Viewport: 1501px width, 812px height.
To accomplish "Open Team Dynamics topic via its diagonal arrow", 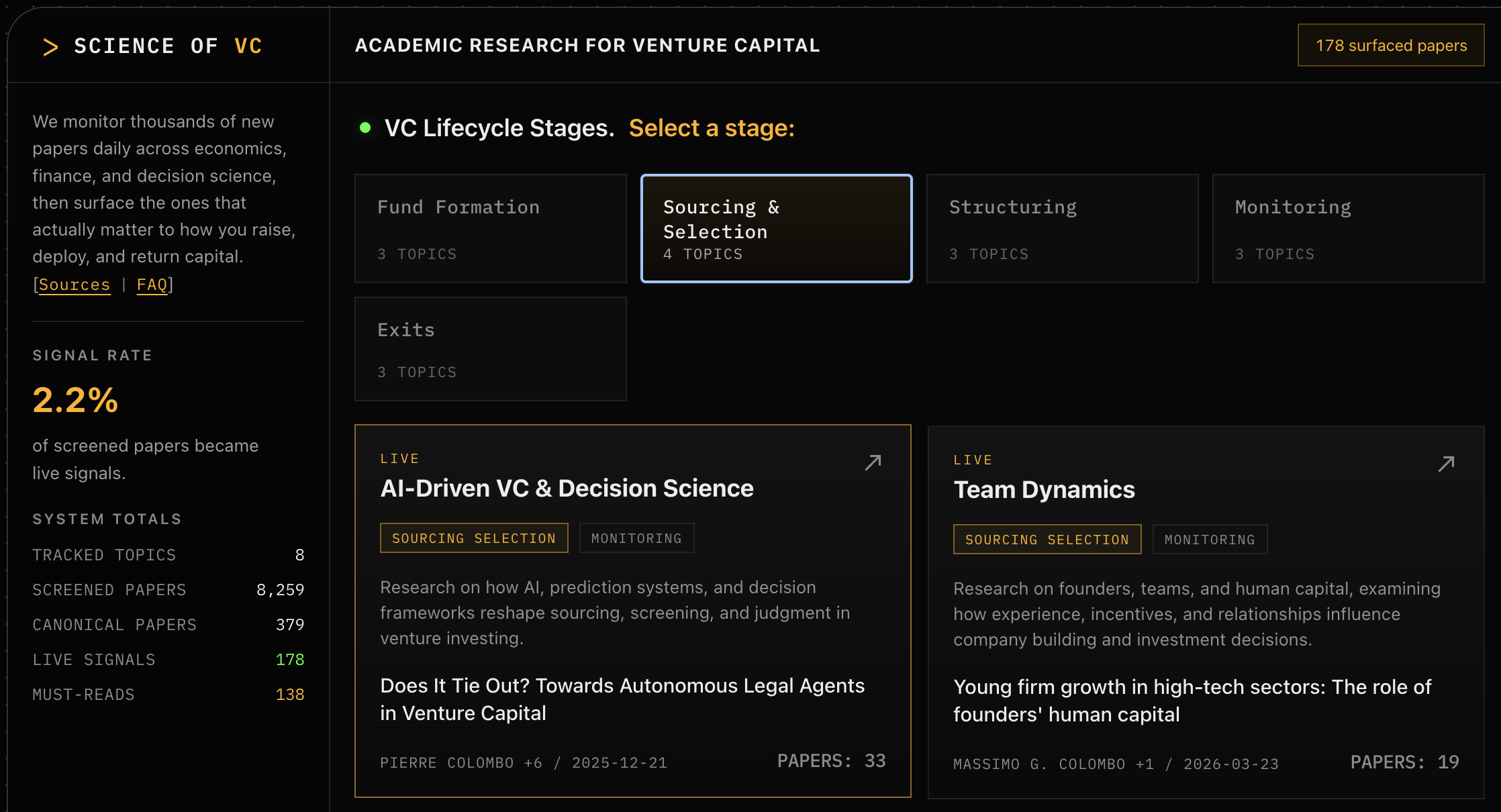I will tap(1445, 463).
